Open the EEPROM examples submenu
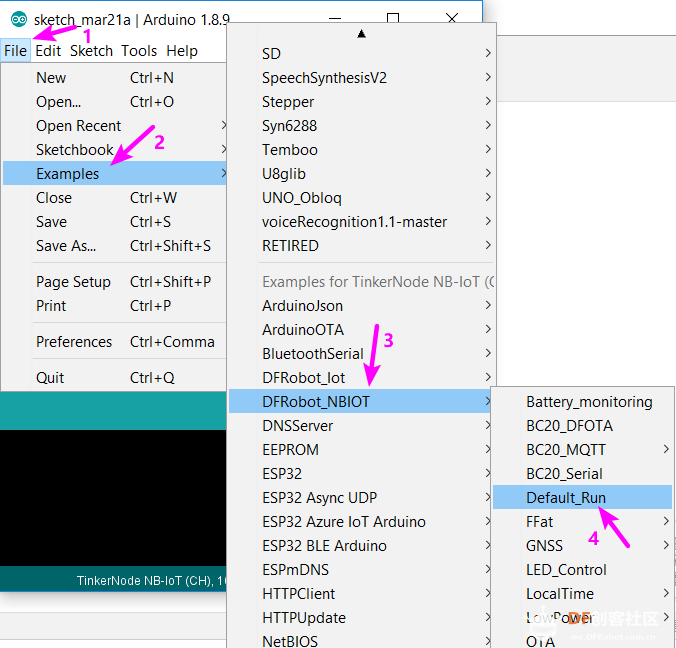676x648 pixels. tap(361, 450)
